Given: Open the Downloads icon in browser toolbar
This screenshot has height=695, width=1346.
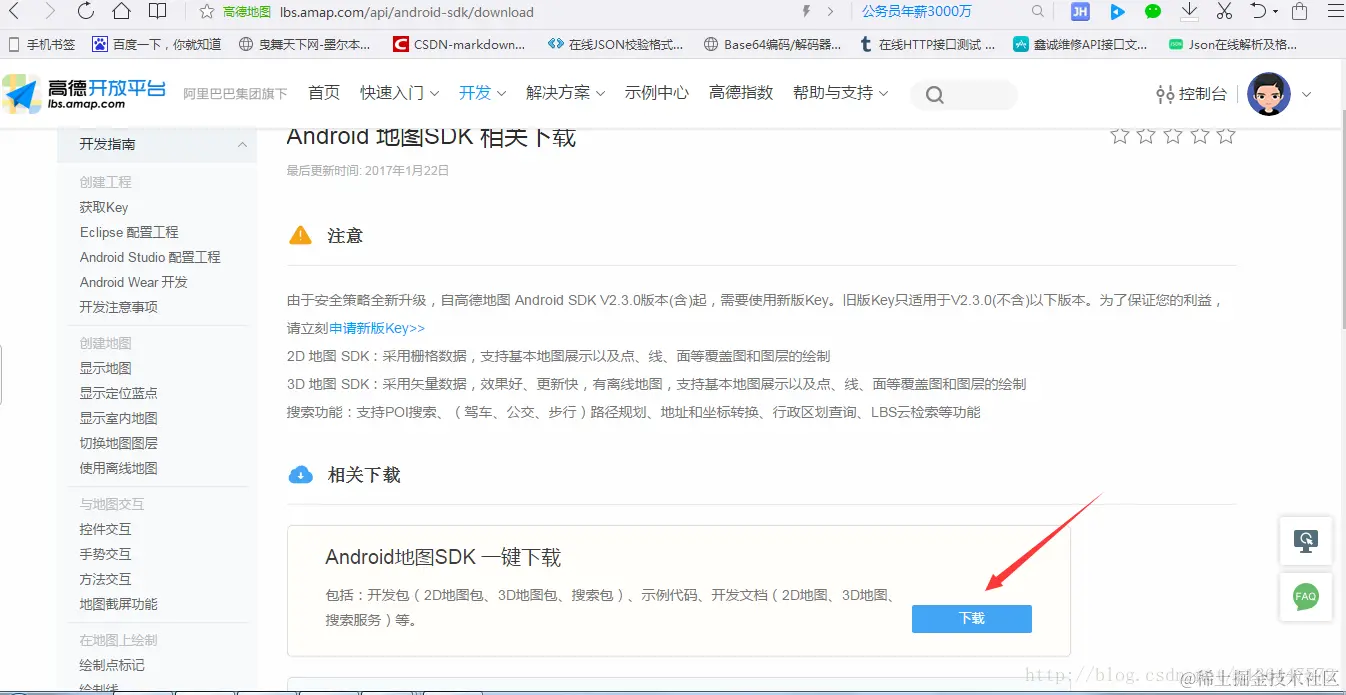Looking at the screenshot, I should point(1189,12).
